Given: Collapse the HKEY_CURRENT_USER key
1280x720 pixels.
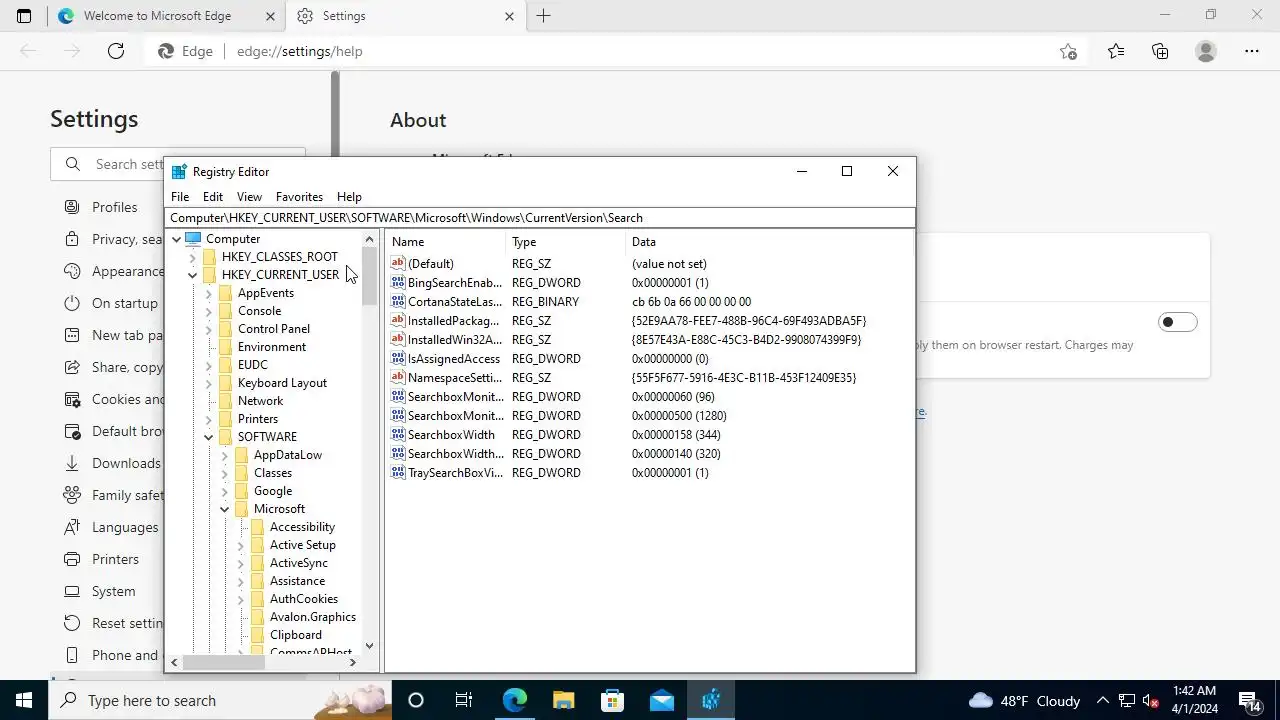Looking at the screenshot, I should pyautogui.click(x=193, y=275).
